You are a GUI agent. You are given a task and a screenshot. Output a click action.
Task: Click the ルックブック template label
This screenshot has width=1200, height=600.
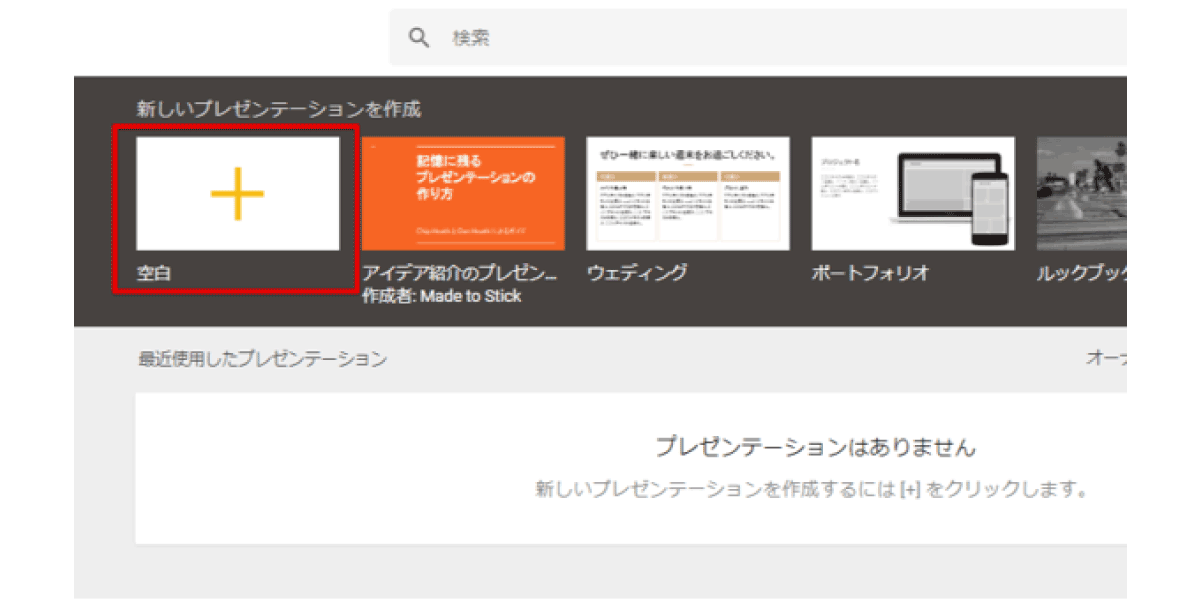coord(1082,272)
